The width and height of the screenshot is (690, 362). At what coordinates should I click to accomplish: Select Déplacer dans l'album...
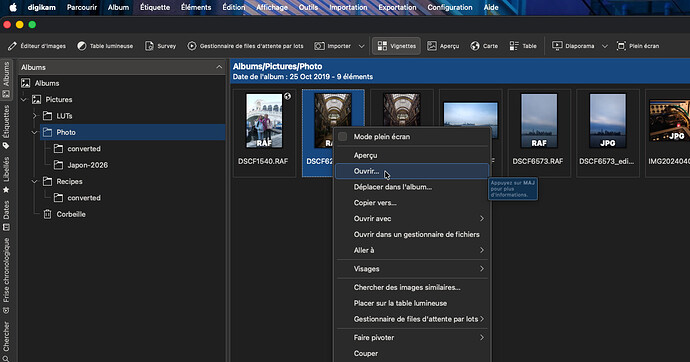coord(413,187)
